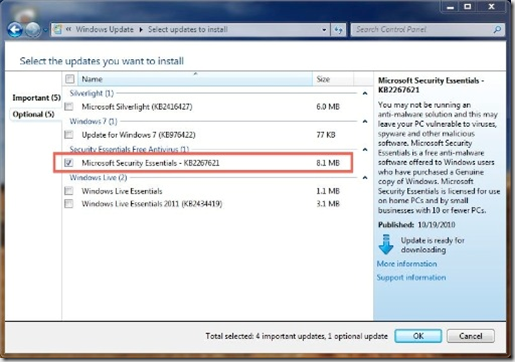Check the Windows Live Essentials checkbox

(69, 191)
